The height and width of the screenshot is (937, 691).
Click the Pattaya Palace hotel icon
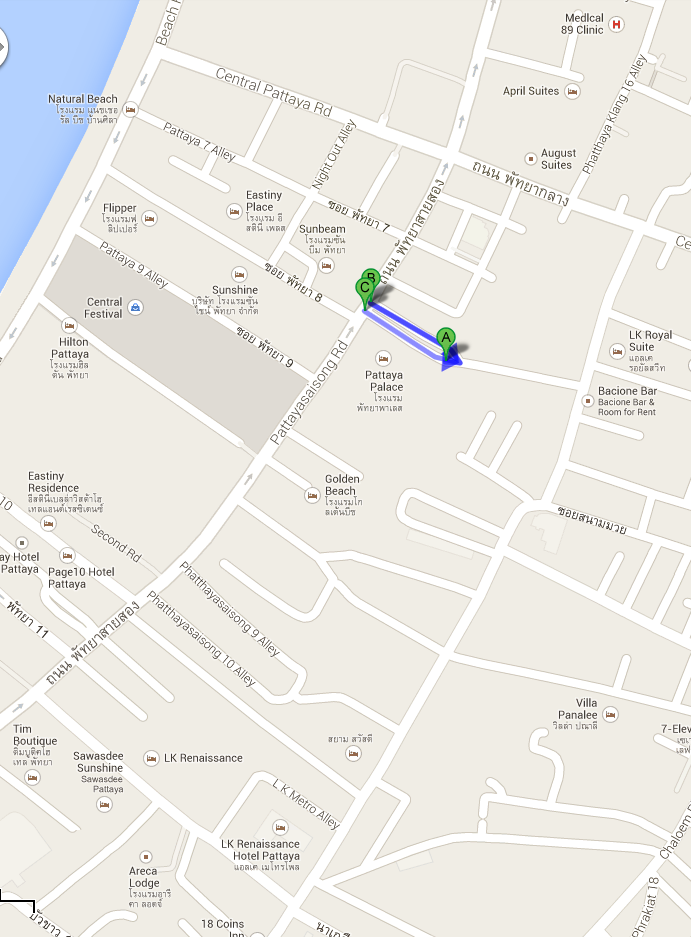point(383,359)
